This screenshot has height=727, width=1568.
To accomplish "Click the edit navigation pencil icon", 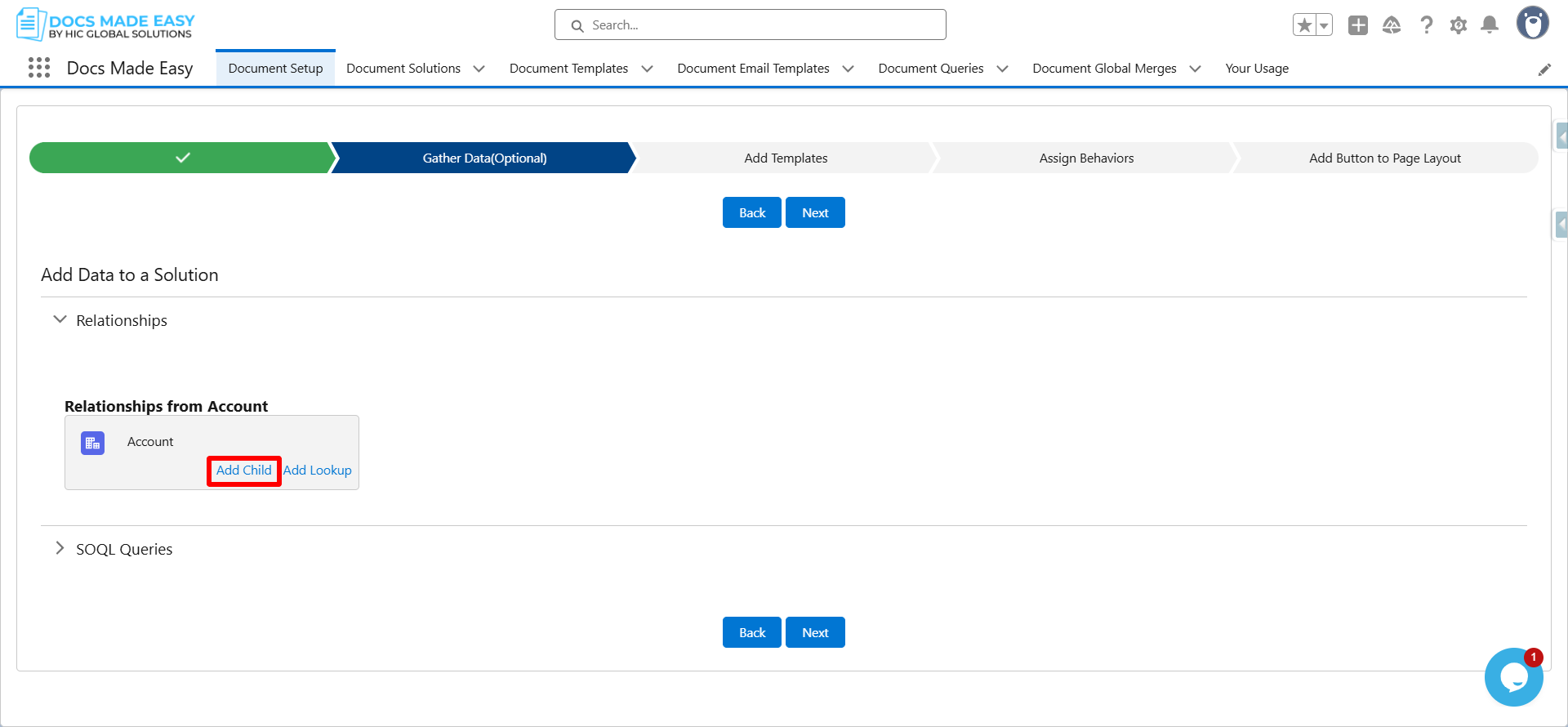I will (1544, 69).
